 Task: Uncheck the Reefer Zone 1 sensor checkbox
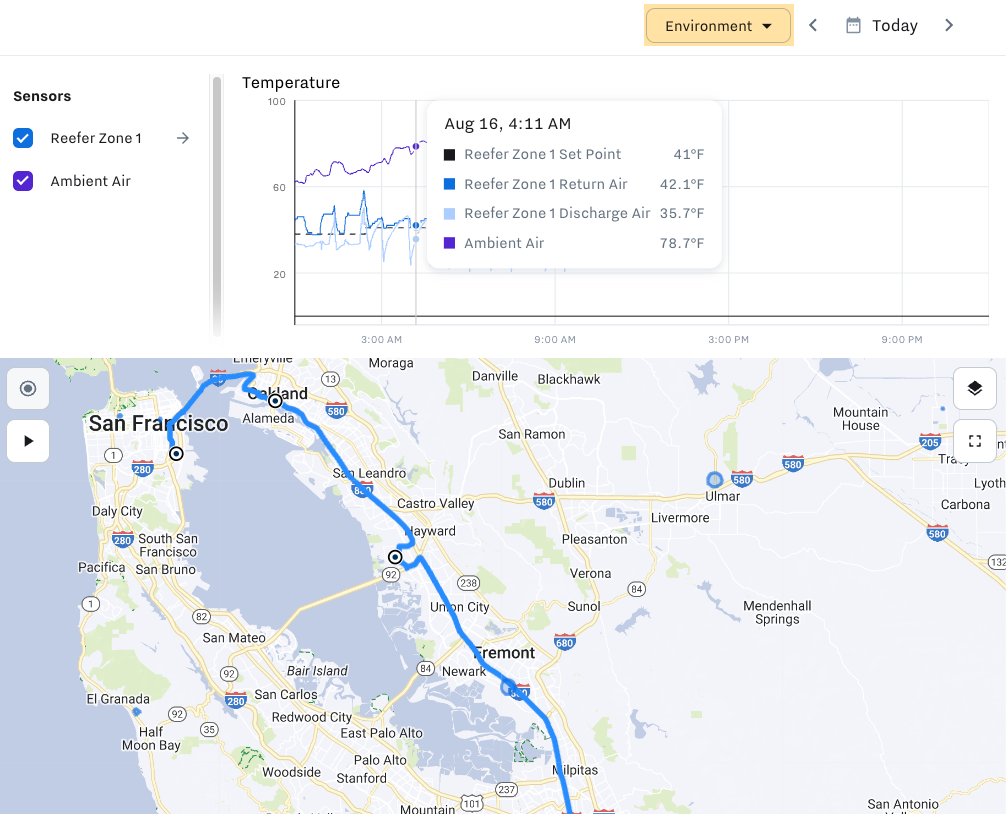[23, 138]
